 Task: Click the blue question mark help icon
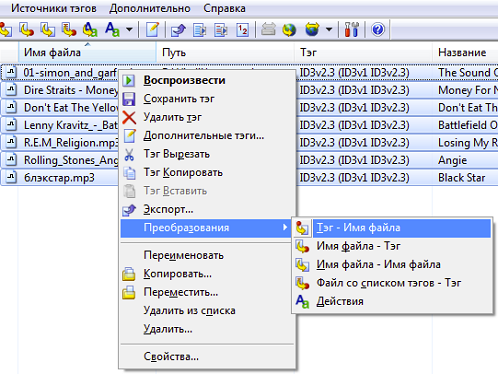tap(378, 30)
